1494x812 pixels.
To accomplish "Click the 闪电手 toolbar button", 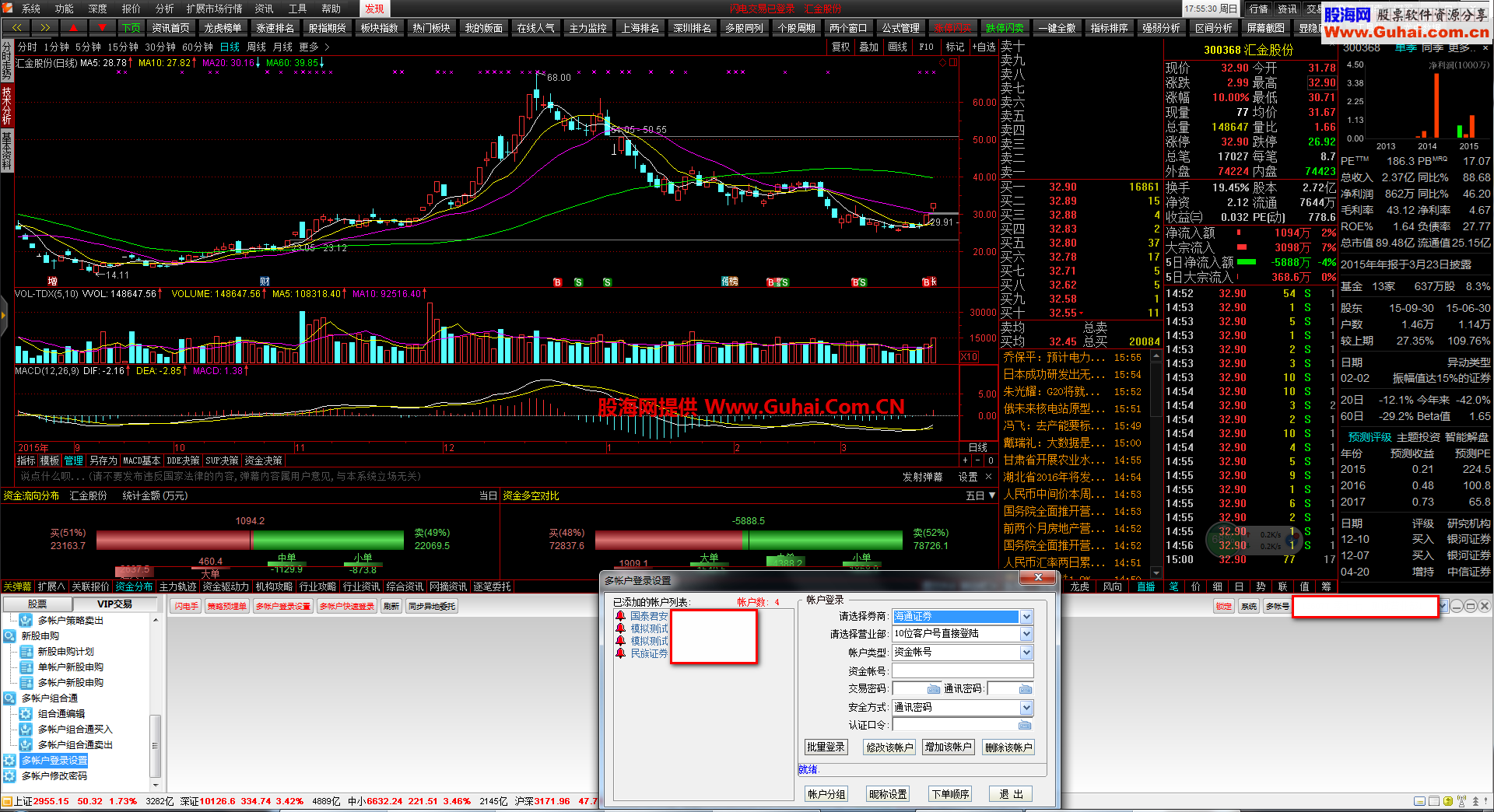I will (186, 606).
